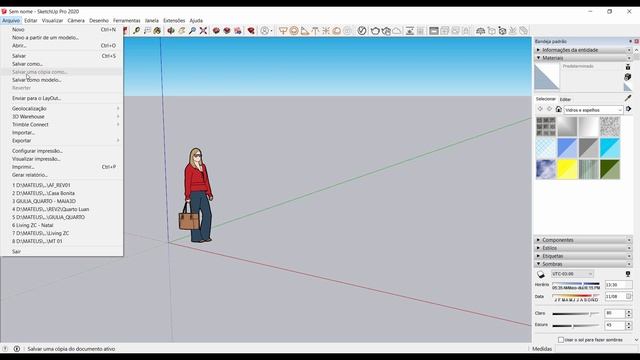This screenshot has width=640, height=360.
Task: Open the Vidros e espelhos material dropdown
Action: [x=593, y=110]
